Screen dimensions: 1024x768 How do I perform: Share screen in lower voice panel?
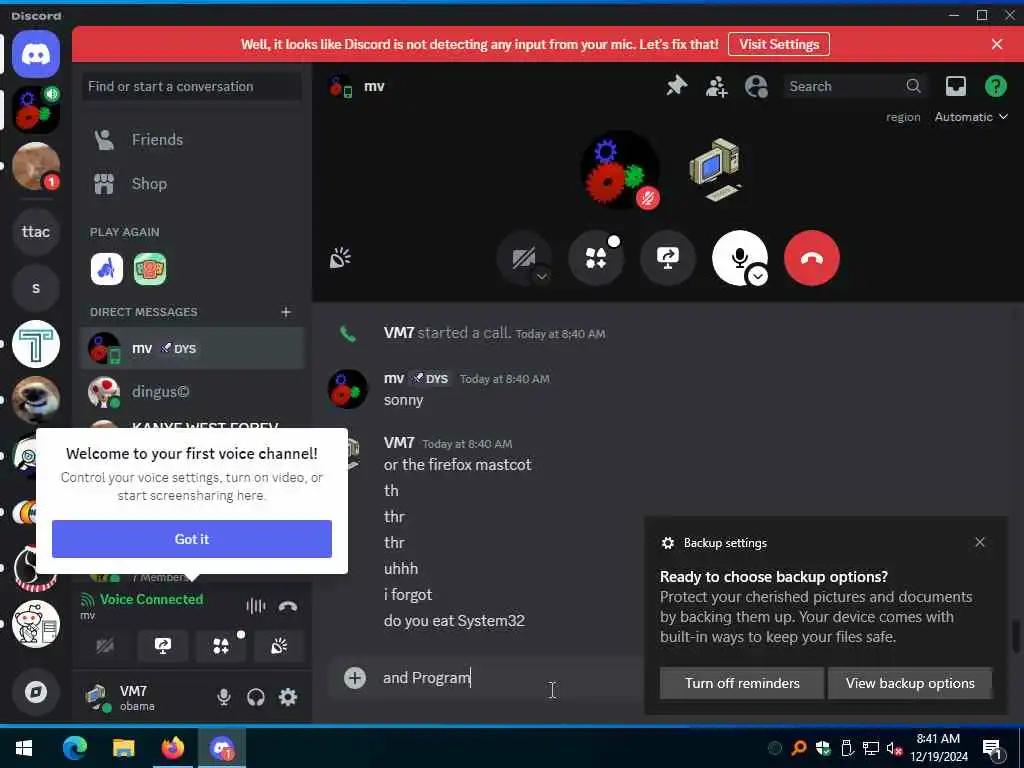(x=163, y=647)
